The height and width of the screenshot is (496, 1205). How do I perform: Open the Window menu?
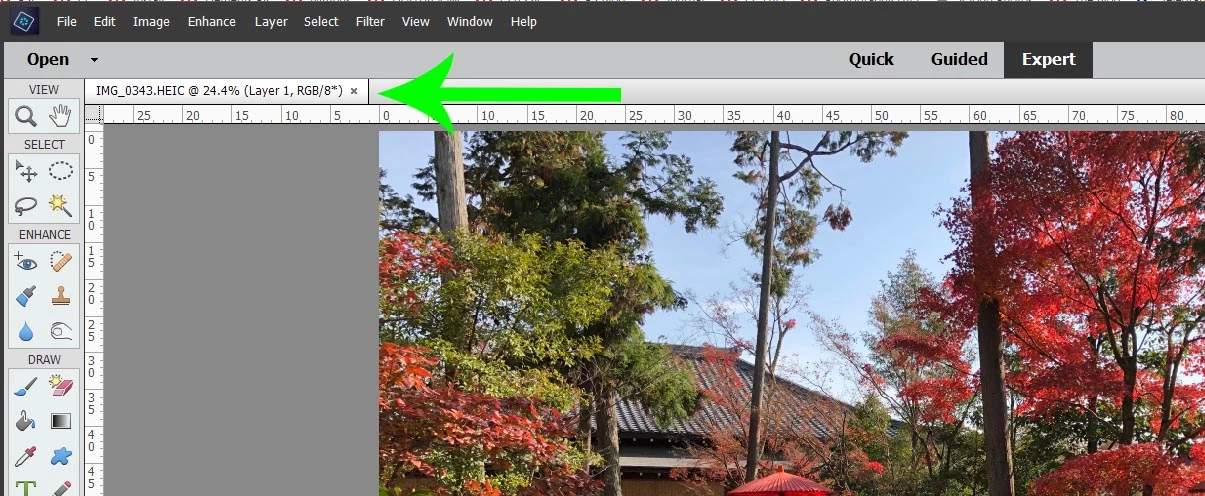click(470, 21)
